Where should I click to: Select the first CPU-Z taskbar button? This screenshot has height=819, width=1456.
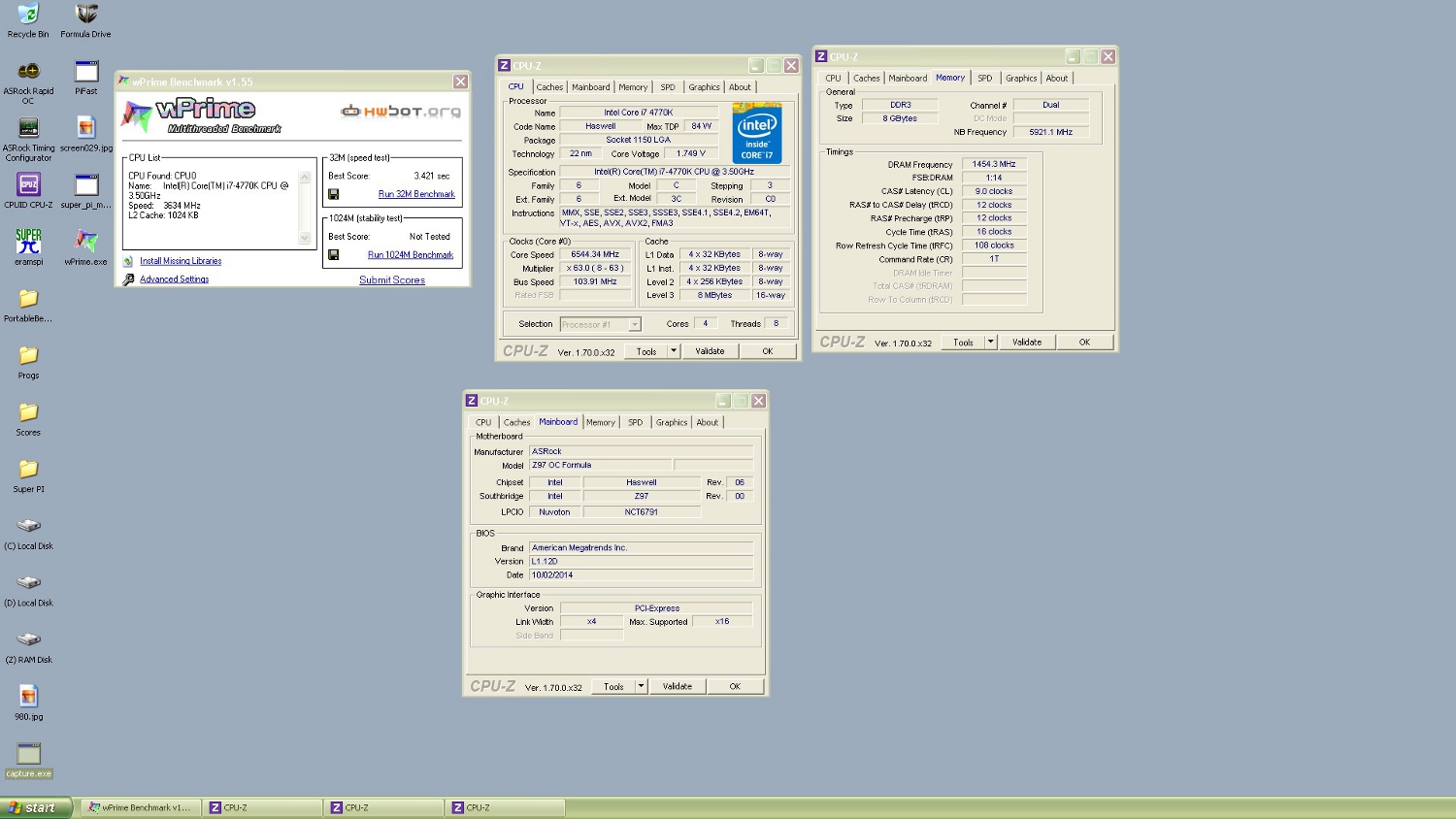point(263,807)
